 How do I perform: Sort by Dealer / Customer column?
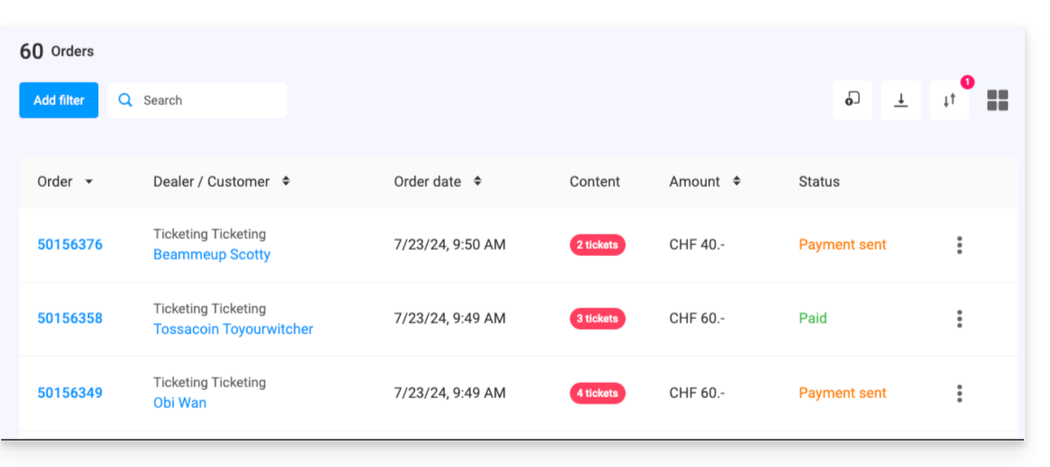coord(286,182)
